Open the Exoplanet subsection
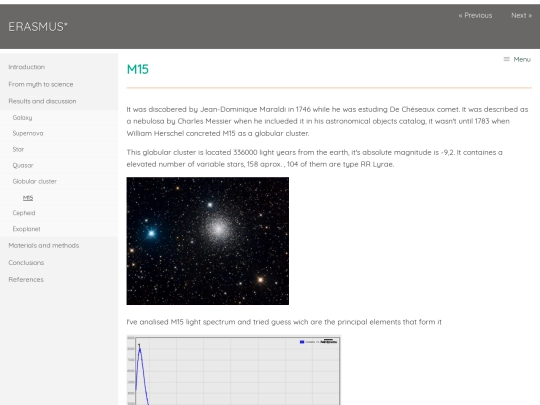 [26, 229]
